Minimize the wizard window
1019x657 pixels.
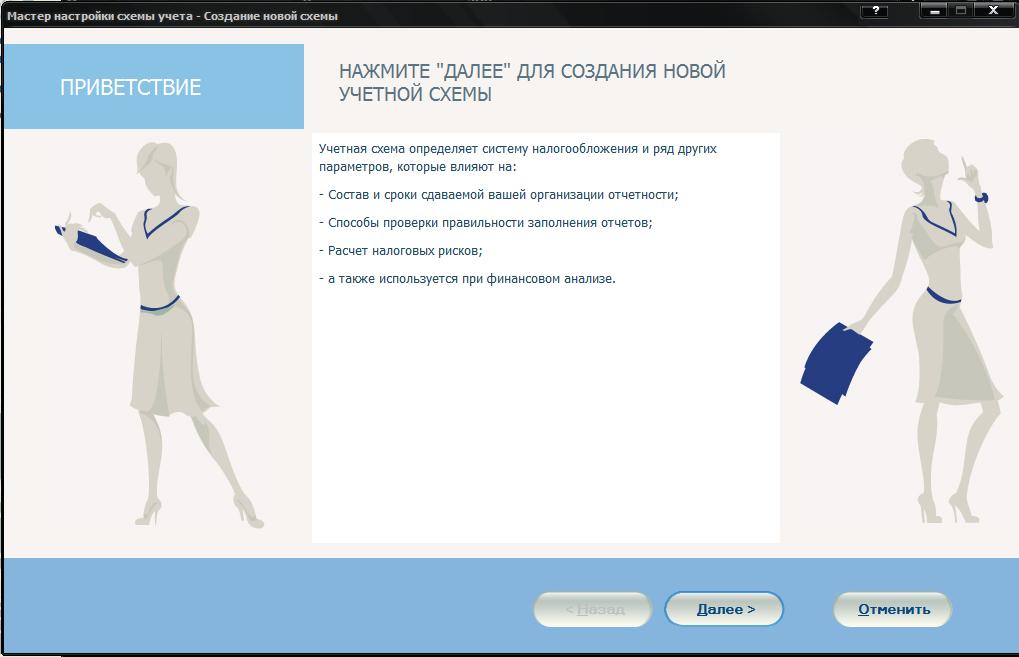[x=935, y=10]
